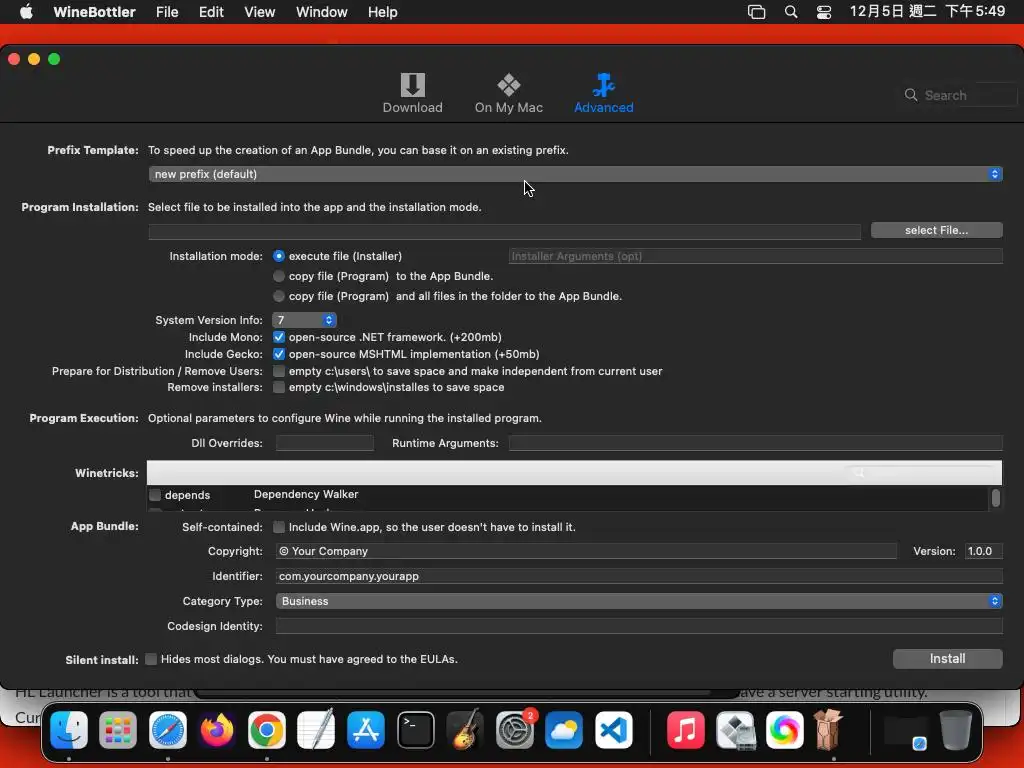Open System Settings from the Dock

point(515,729)
